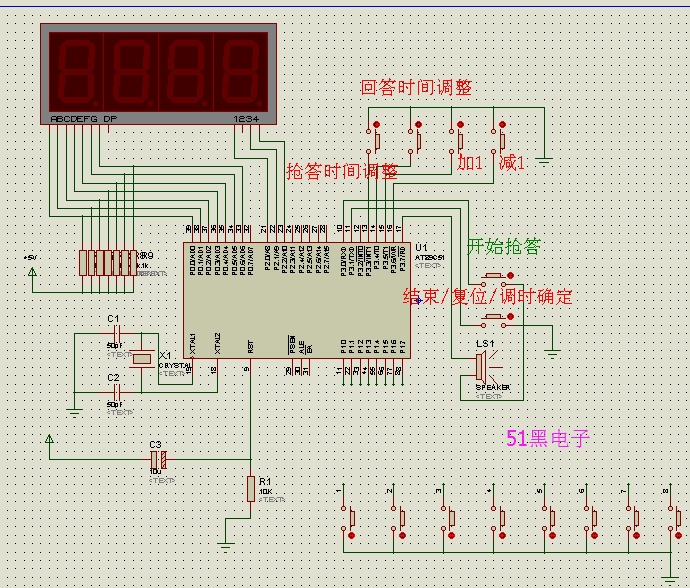Select the LS1 speaker component
The image size is (690, 588).
point(488,366)
